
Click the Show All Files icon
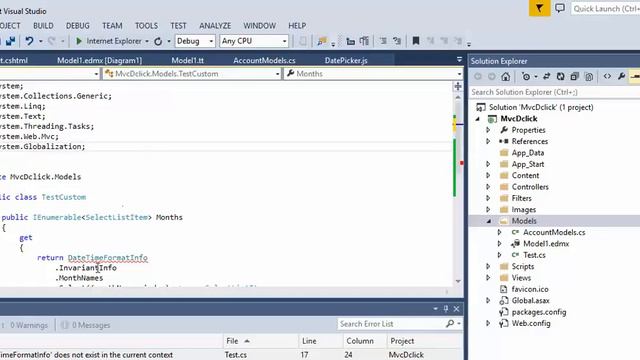589,76
